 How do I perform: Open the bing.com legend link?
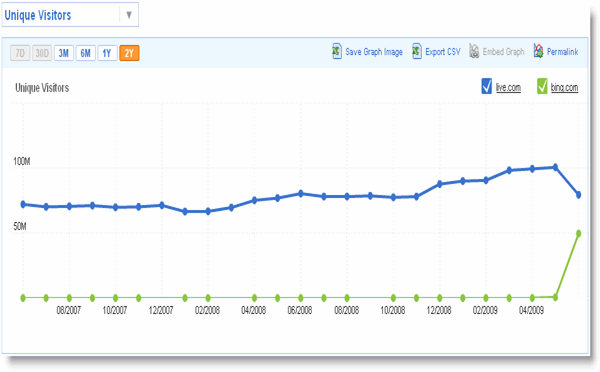(564, 88)
